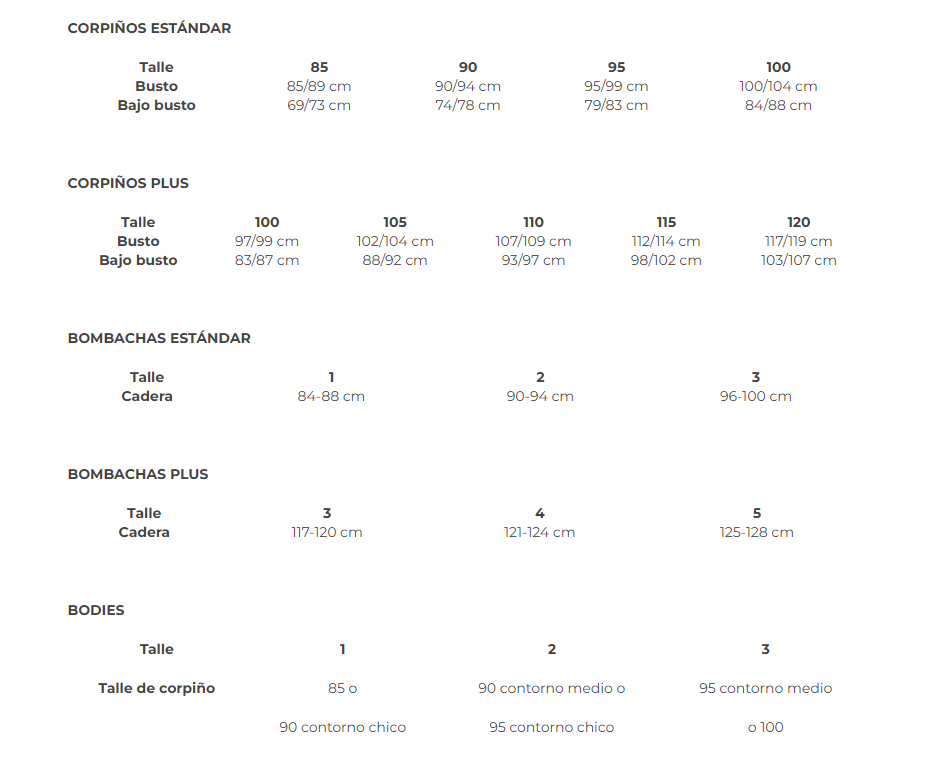The width and height of the screenshot is (940, 772).
Task: Click the BOMBACHAS PLUS heading
Action: [x=138, y=475]
